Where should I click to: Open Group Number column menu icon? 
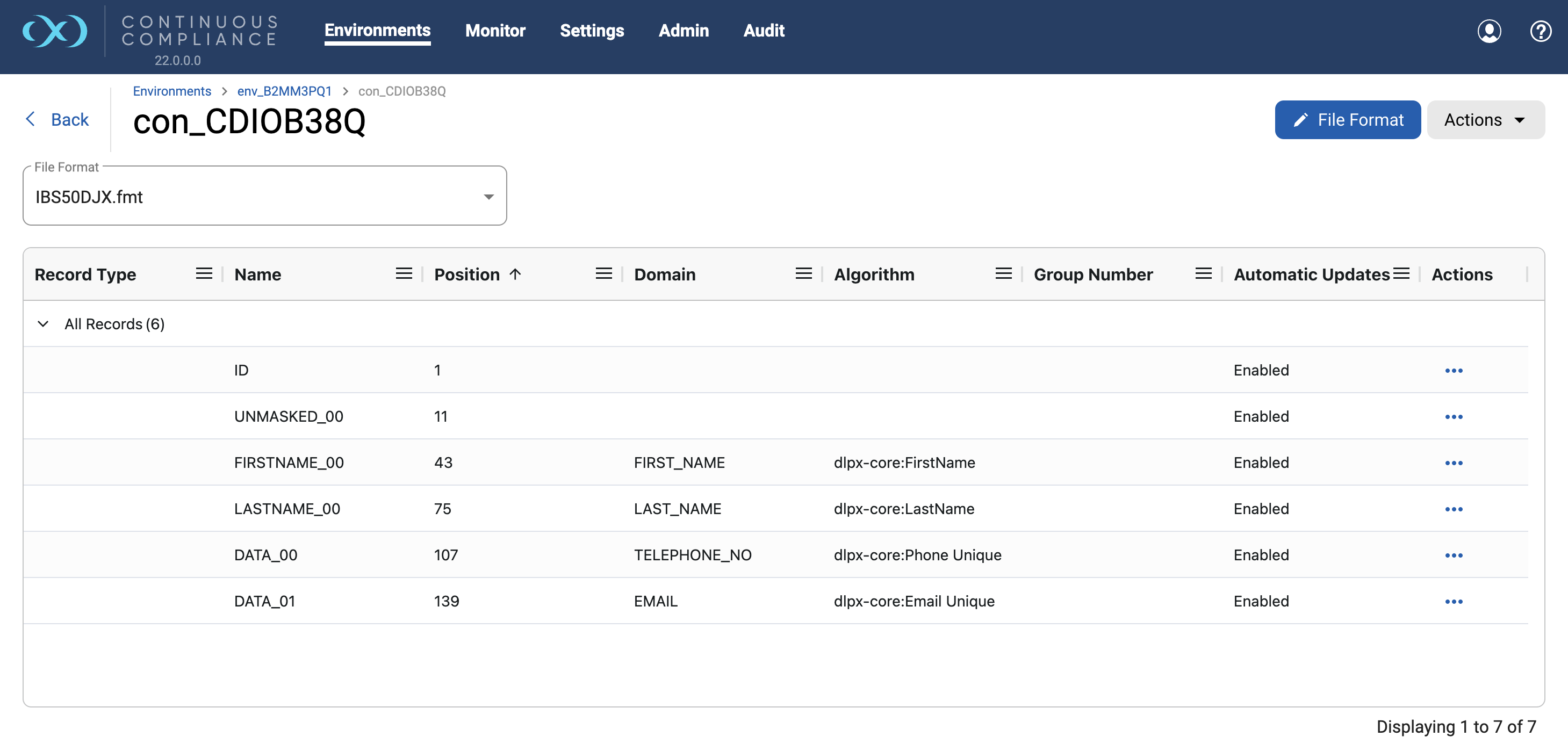point(1203,274)
